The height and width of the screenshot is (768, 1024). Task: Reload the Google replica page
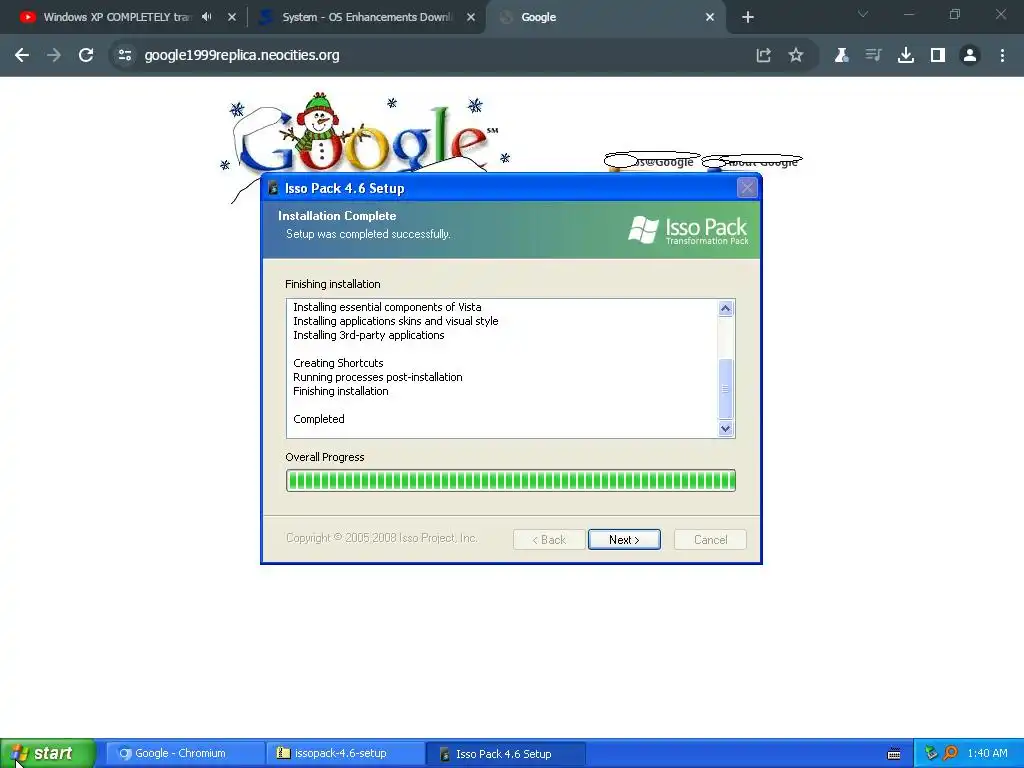coord(86,56)
